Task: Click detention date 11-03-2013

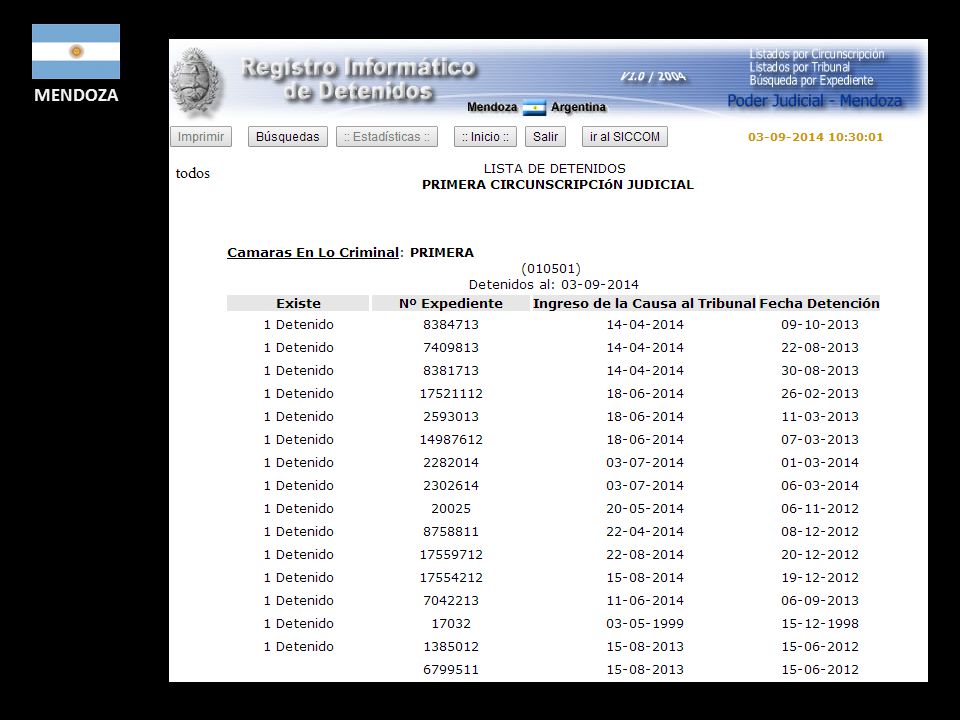Action: [x=820, y=416]
